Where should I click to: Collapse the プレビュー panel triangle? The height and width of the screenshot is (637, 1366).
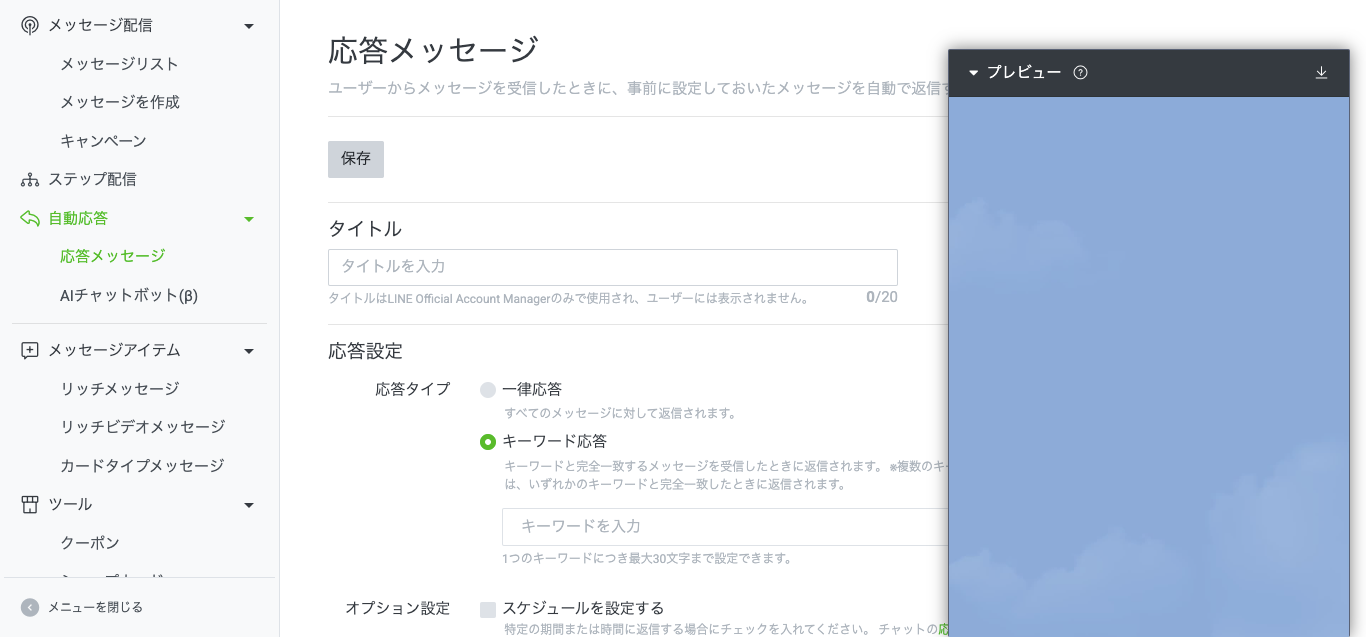[x=973, y=73]
